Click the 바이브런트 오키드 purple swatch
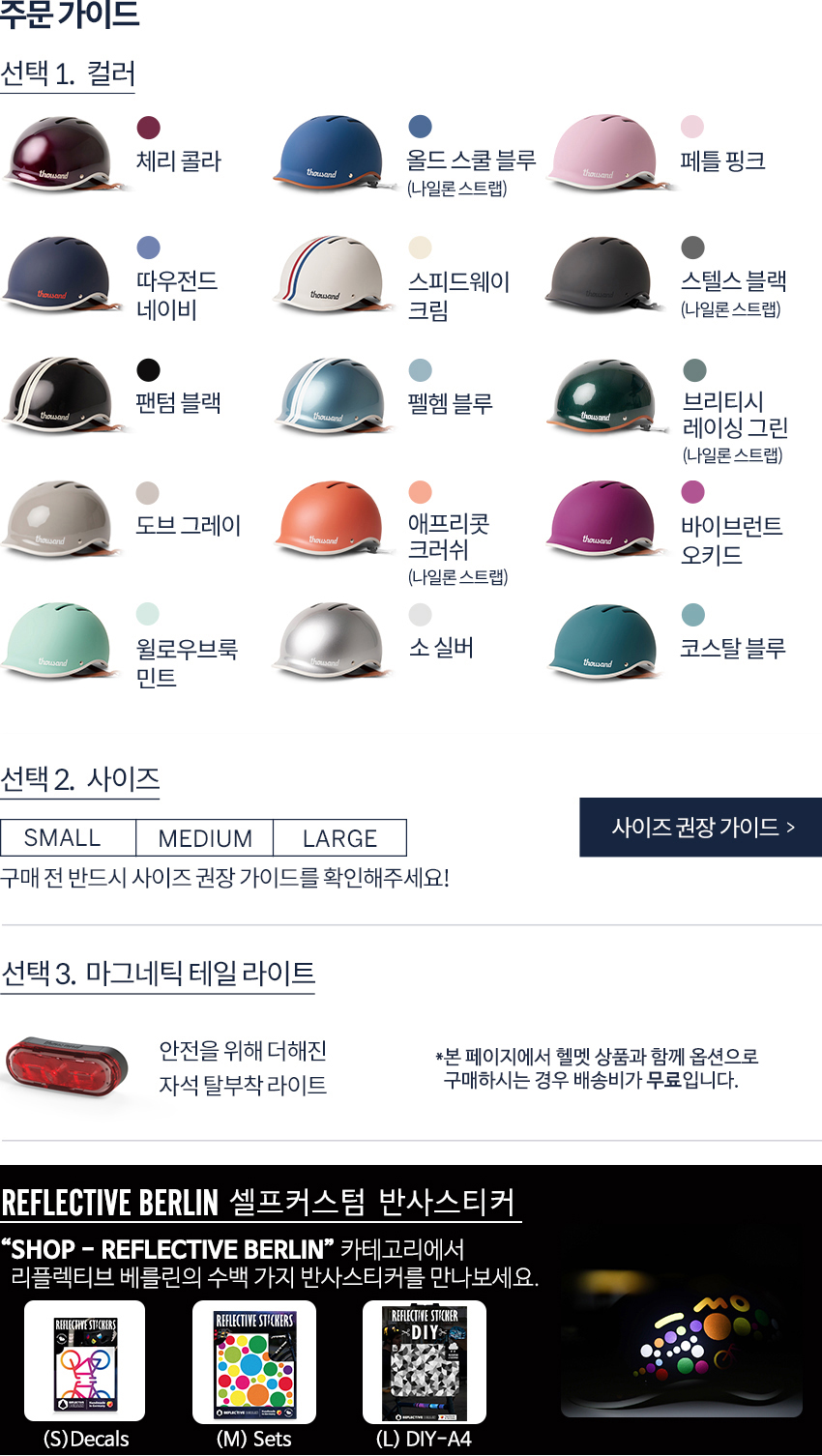Screen dimensions: 822x1456 [692, 492]
